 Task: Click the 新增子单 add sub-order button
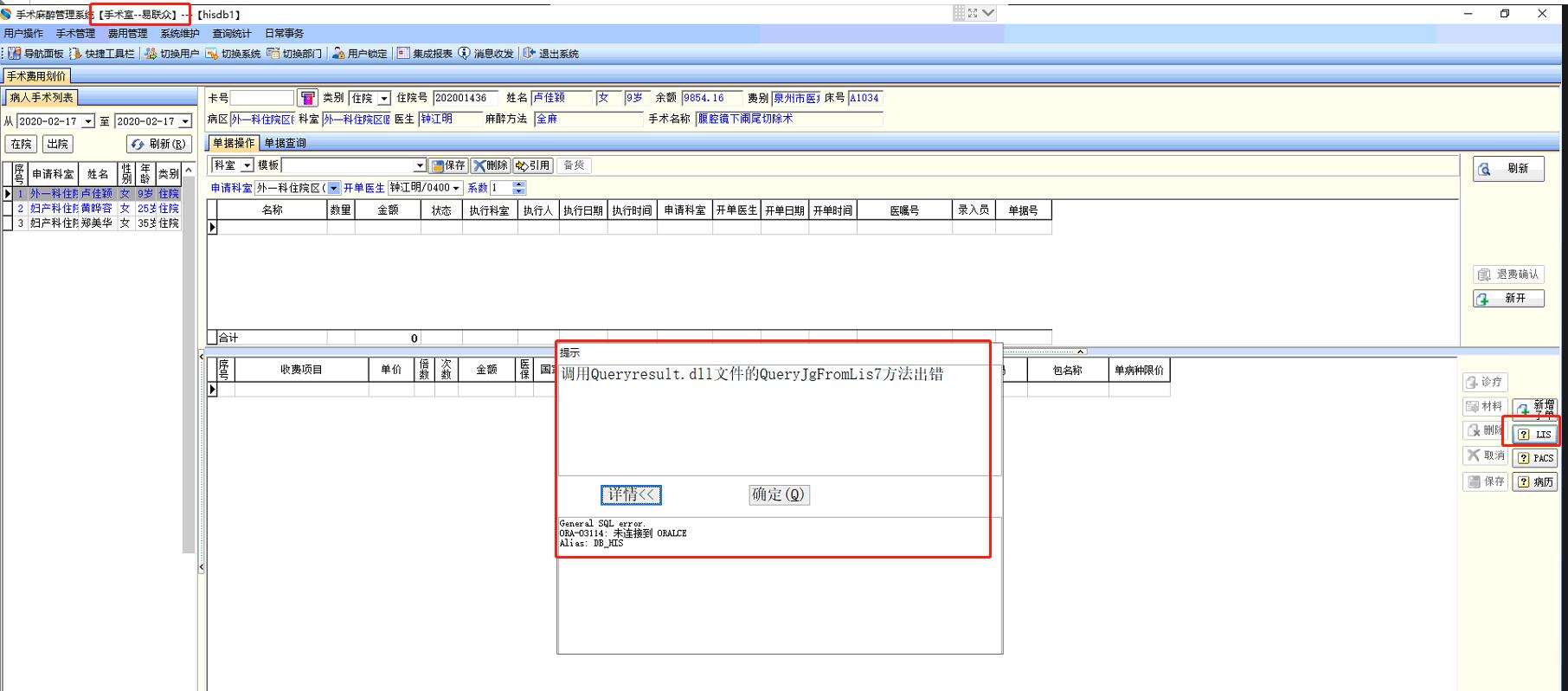coord(1535,408)
